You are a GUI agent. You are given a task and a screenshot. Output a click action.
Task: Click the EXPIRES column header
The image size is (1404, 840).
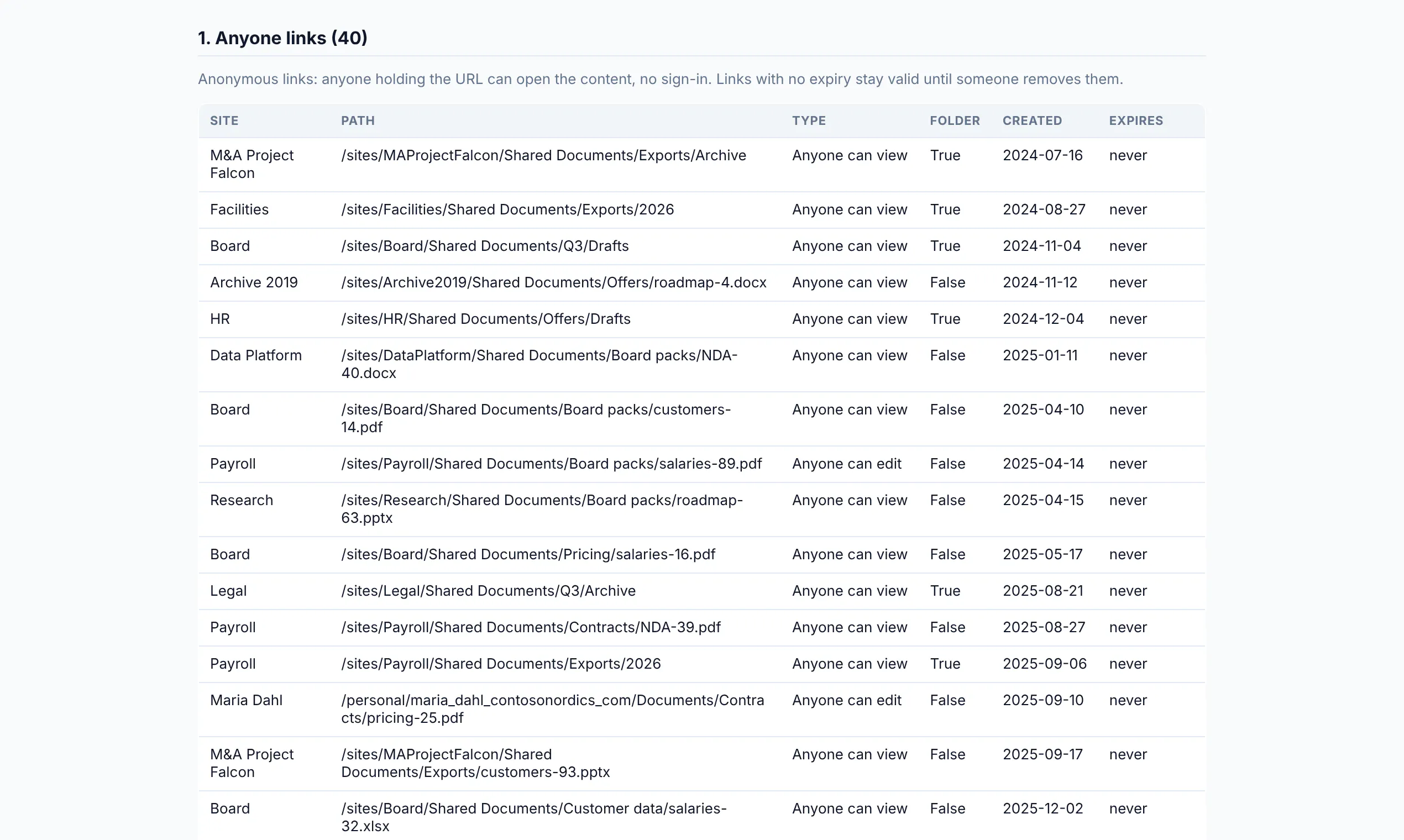pyautogui.click(x=1136, y=120)
